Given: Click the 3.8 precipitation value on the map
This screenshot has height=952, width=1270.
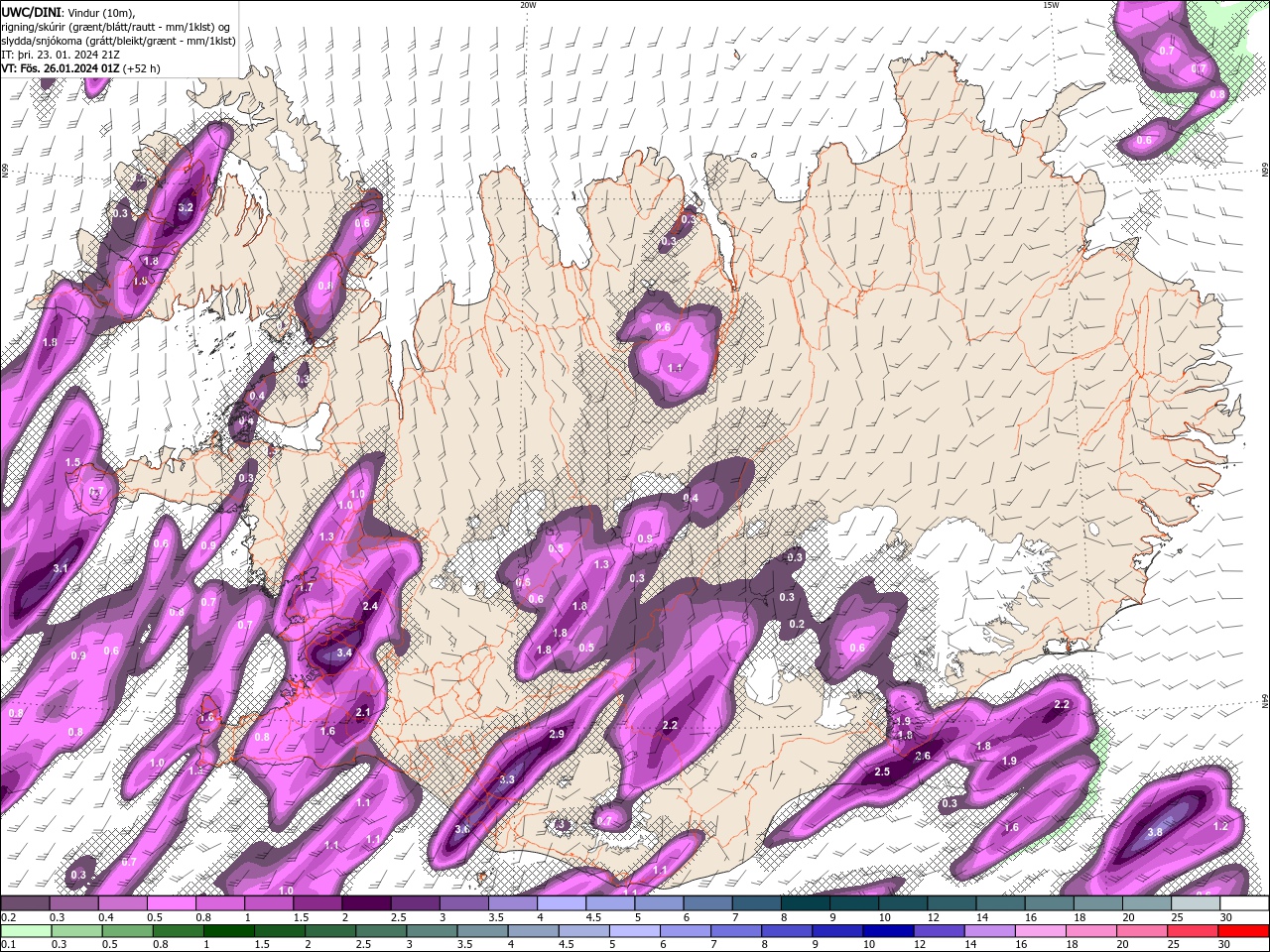Looking at the screenshot, I should click(x=1155, y=832).
